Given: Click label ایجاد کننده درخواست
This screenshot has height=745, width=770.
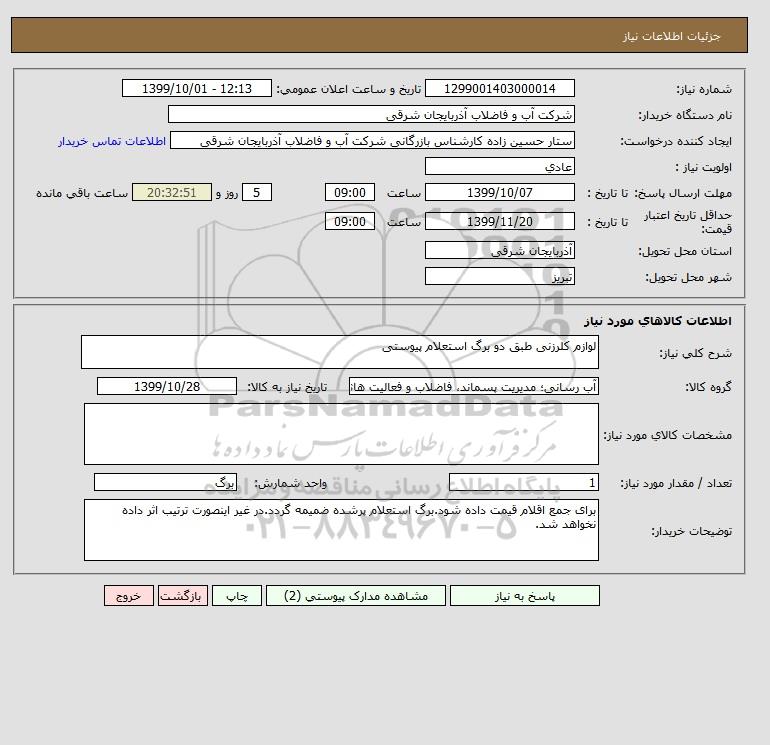Looking at the screenshot, I should 676,141.
